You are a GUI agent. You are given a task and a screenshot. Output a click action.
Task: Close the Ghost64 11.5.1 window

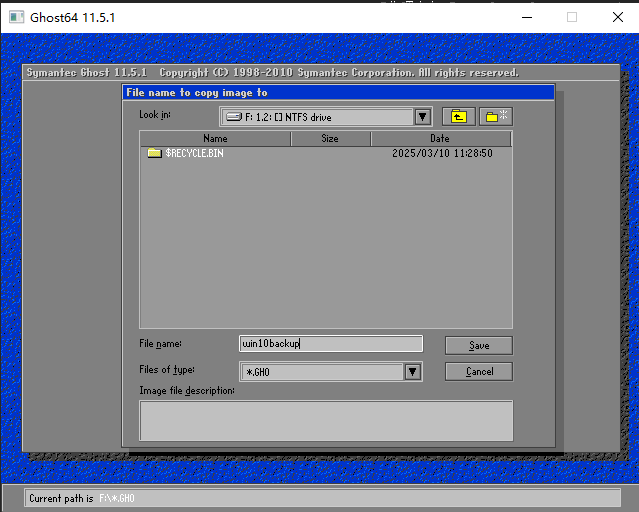pyautogui.click(x=618, y=17)
